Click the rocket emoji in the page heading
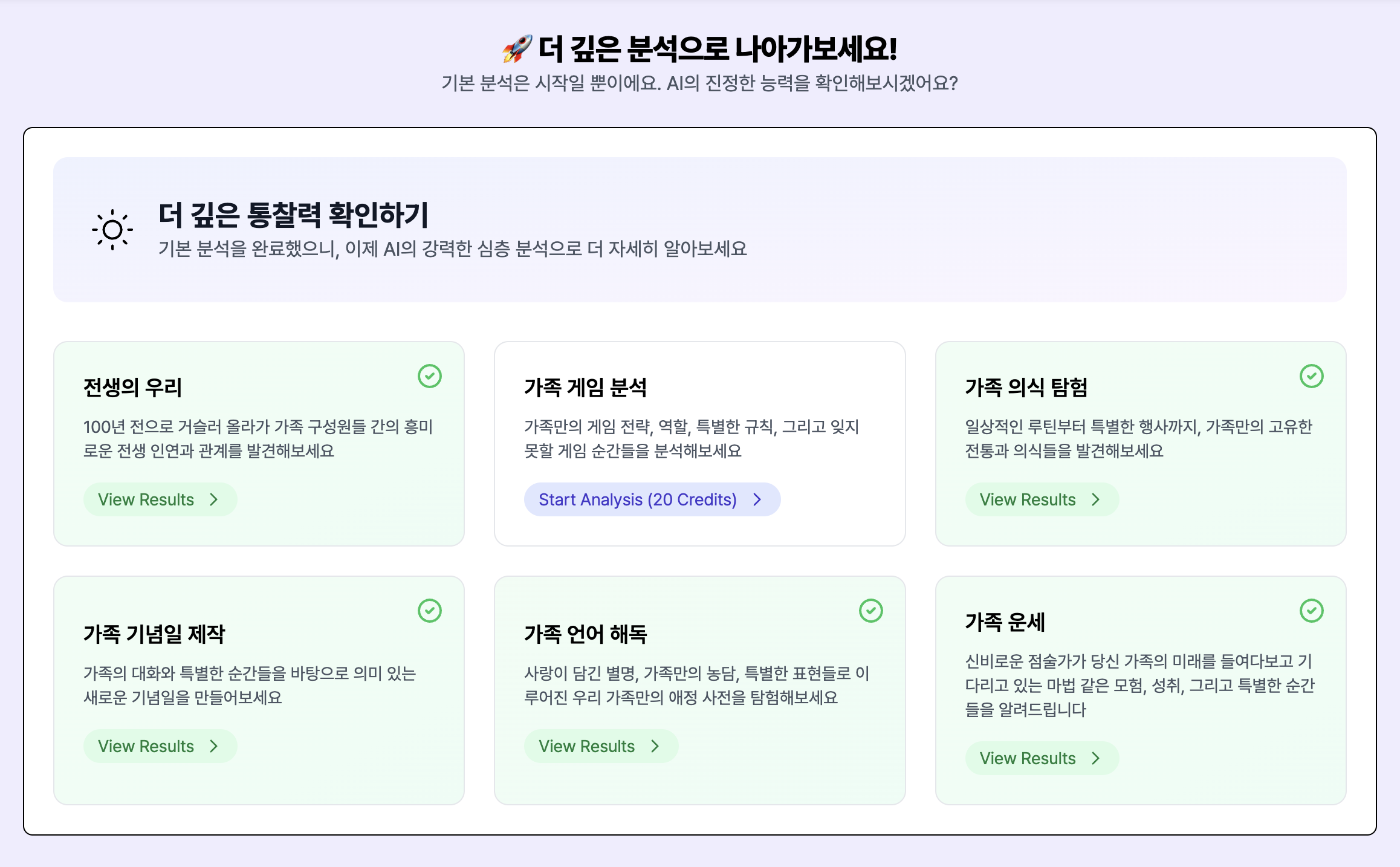This screenshot has width=1400, height=867. coord(517,49)
